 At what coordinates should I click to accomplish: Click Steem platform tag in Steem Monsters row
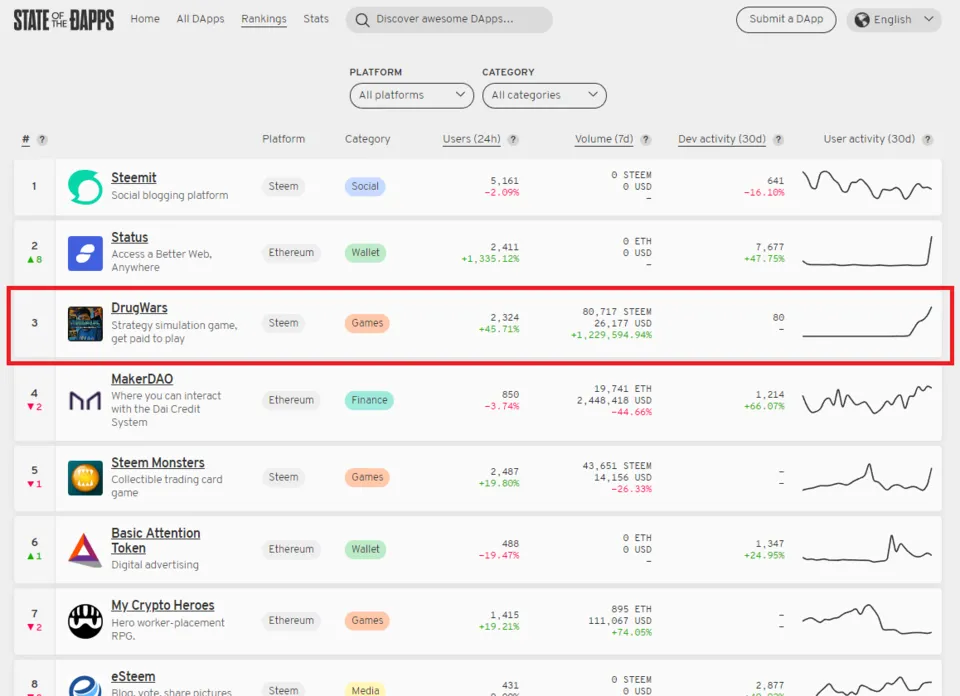[283, 477]
